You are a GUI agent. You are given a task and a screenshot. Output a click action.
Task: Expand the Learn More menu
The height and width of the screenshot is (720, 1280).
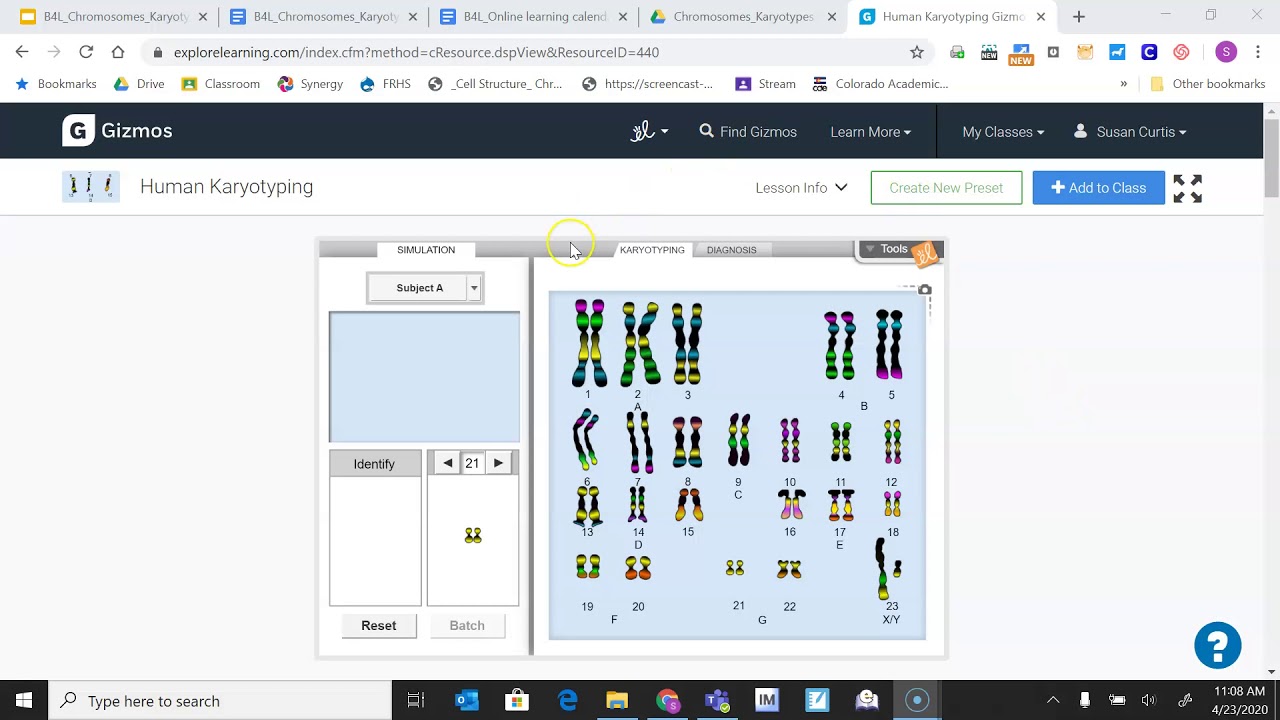(870, 132)
